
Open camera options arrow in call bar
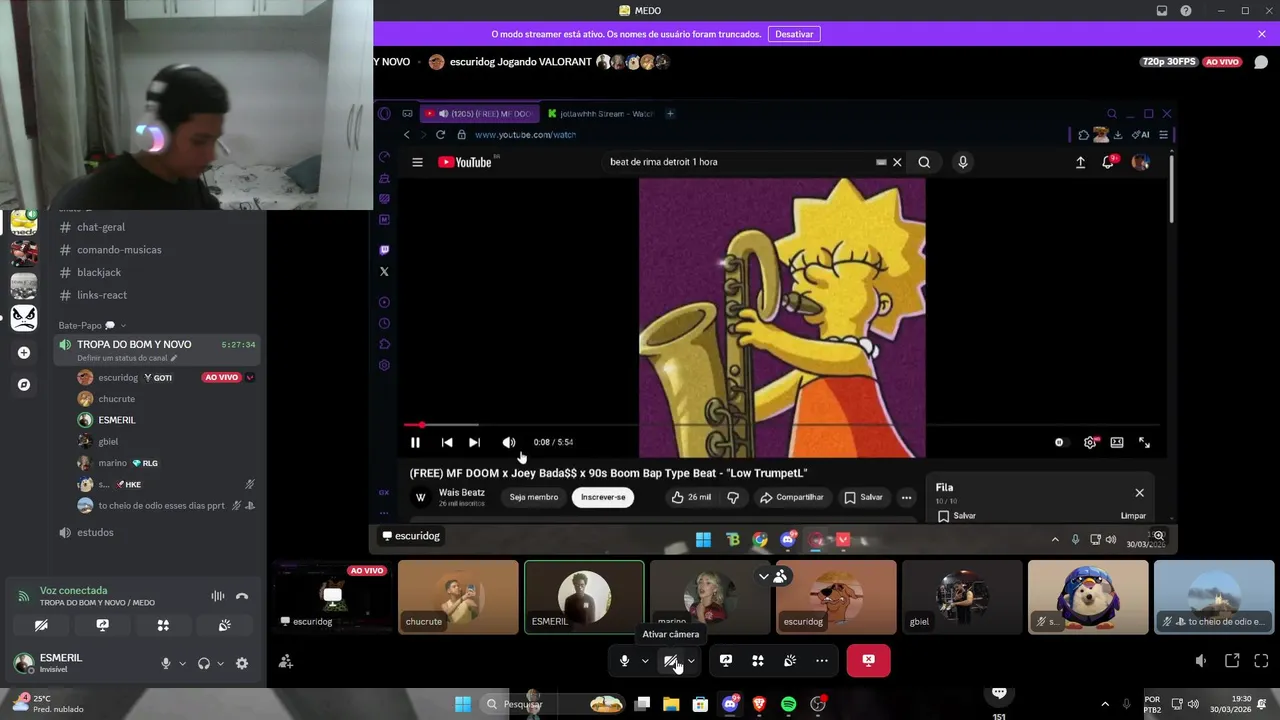click(x=691, y=661)
